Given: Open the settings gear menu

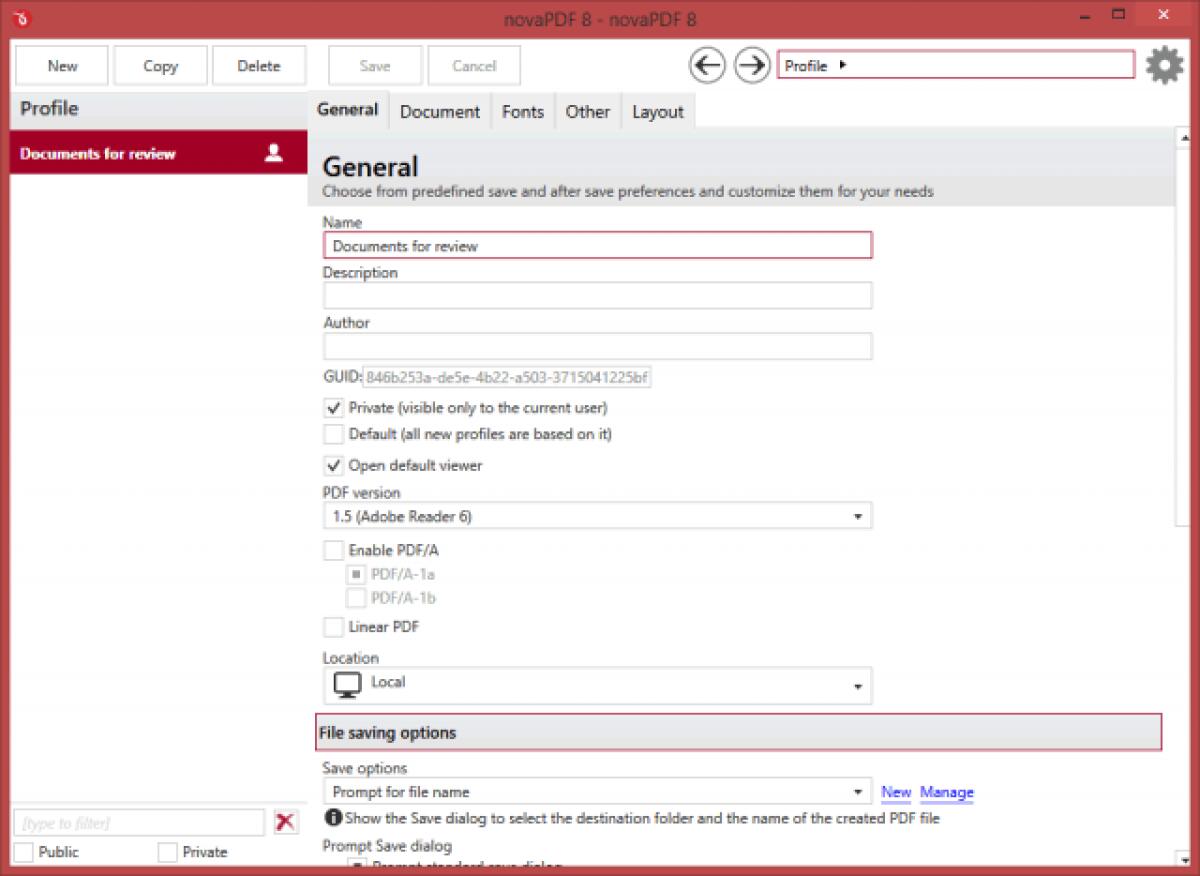Looking at the screenshot, I should click(x=1164, y=64).
